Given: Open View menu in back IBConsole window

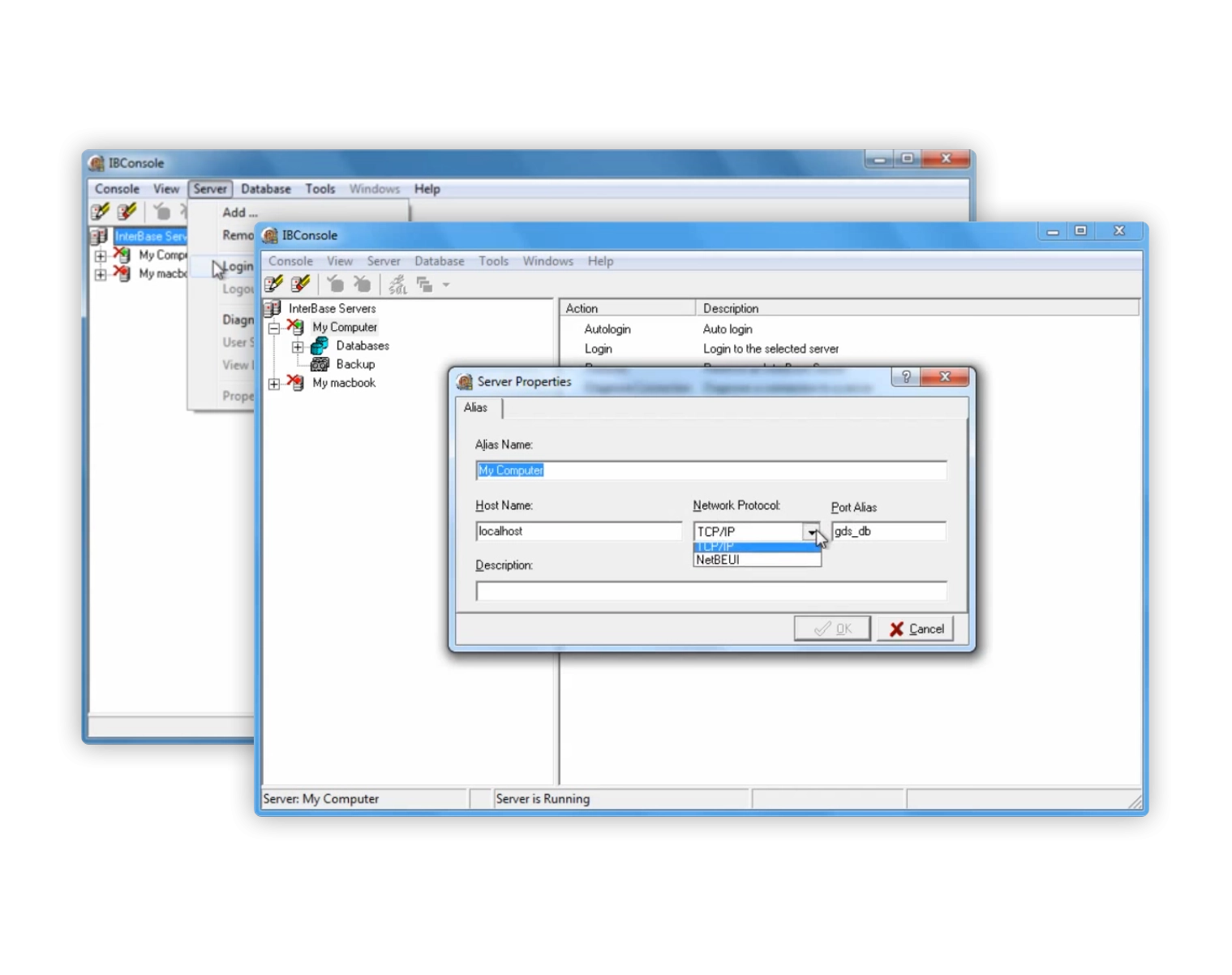Looking at the screenshot, I should point(166,189).
